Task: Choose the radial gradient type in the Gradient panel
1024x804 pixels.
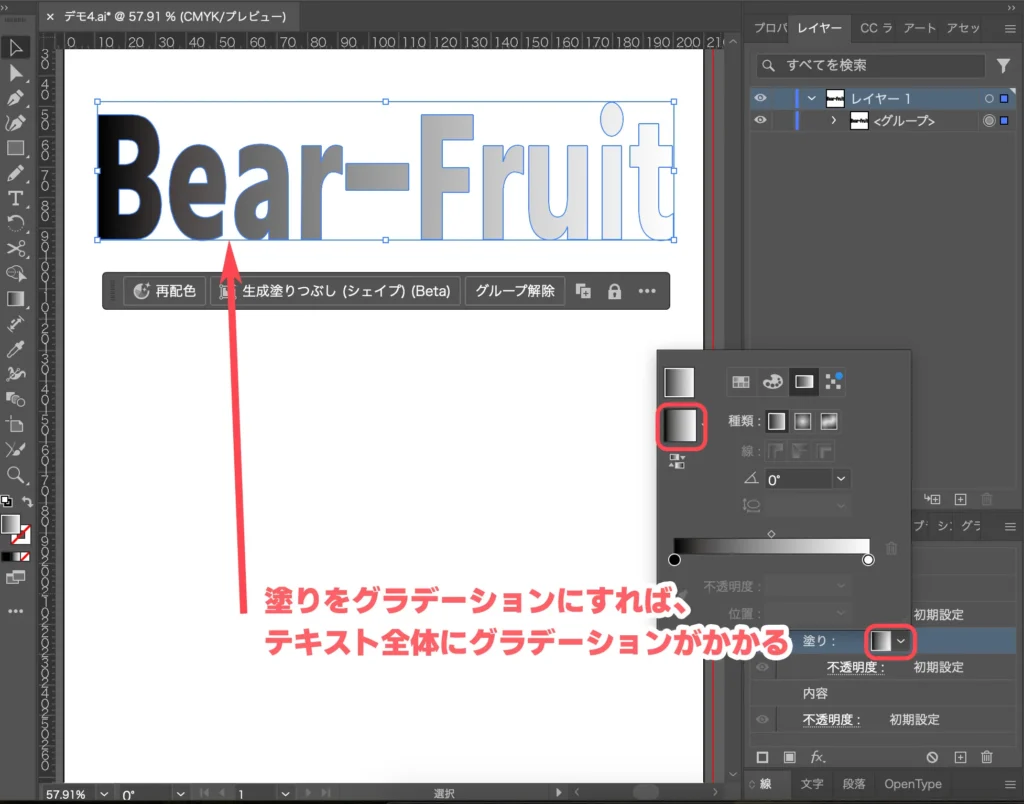Action: [x=804, y=421]
